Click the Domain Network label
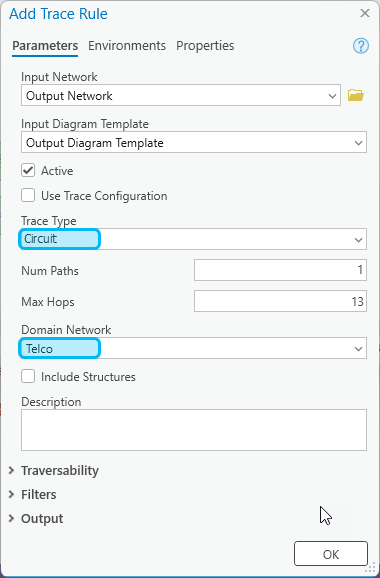380x578 pixels. point(66,330)
